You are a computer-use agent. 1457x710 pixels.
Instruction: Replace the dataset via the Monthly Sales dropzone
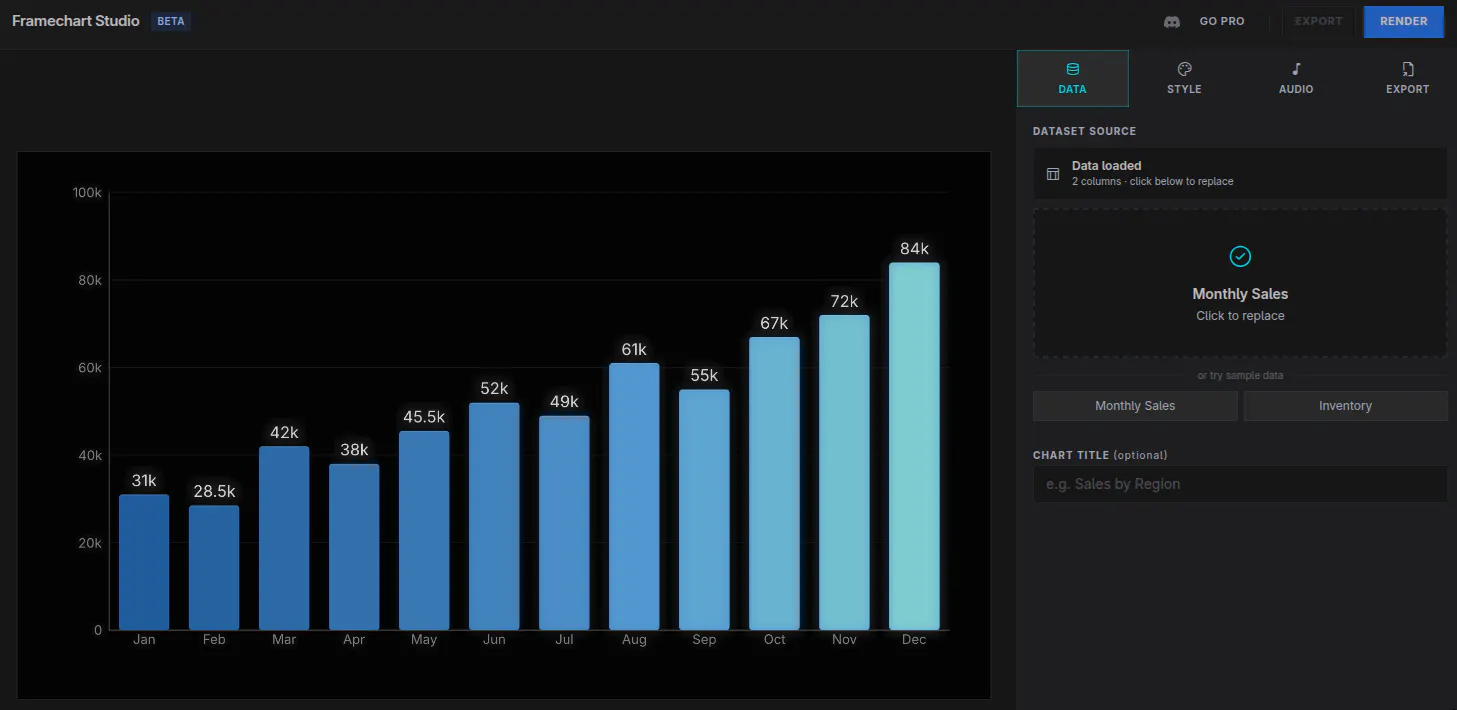(1240, 283)
